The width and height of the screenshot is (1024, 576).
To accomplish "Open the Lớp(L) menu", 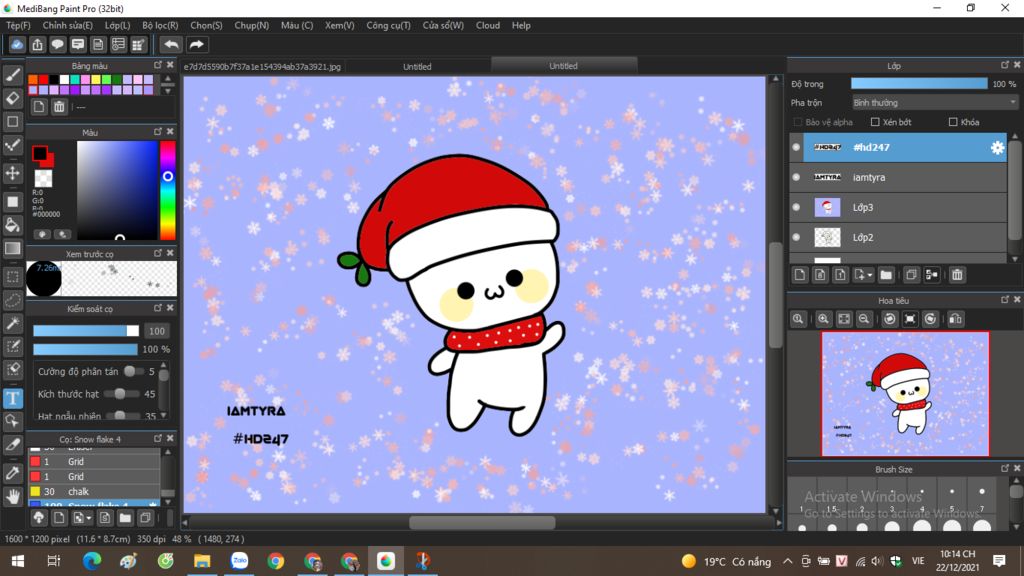I will (118, 25).
